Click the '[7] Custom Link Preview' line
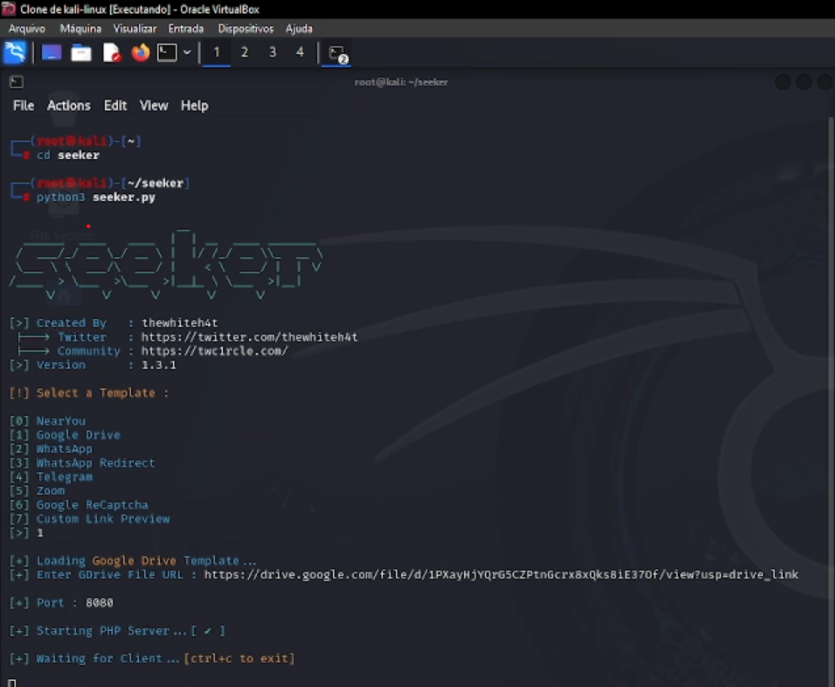 [x=89, y=519]
